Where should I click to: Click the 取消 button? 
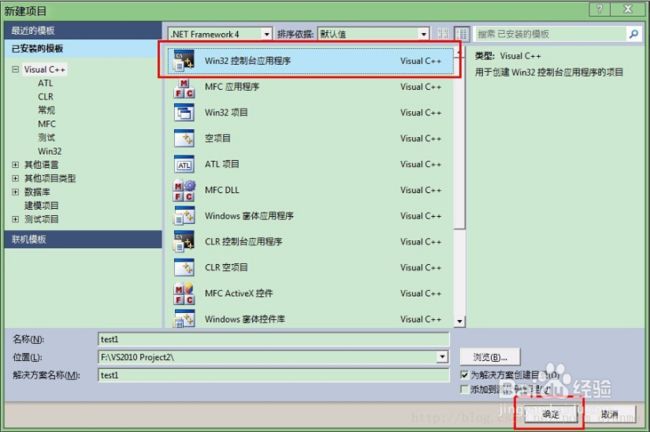click(609, 414)
